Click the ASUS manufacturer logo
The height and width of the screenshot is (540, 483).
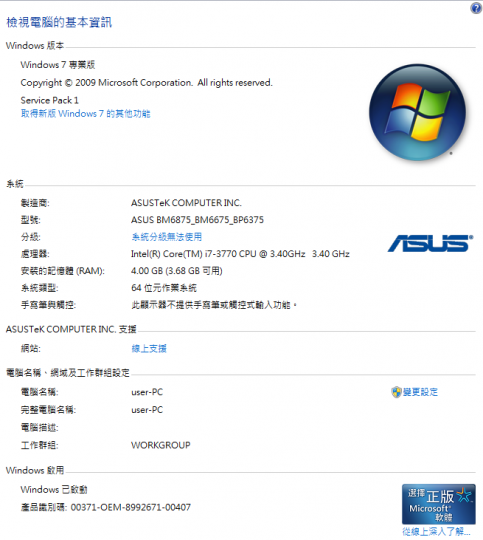coord(431,243)
